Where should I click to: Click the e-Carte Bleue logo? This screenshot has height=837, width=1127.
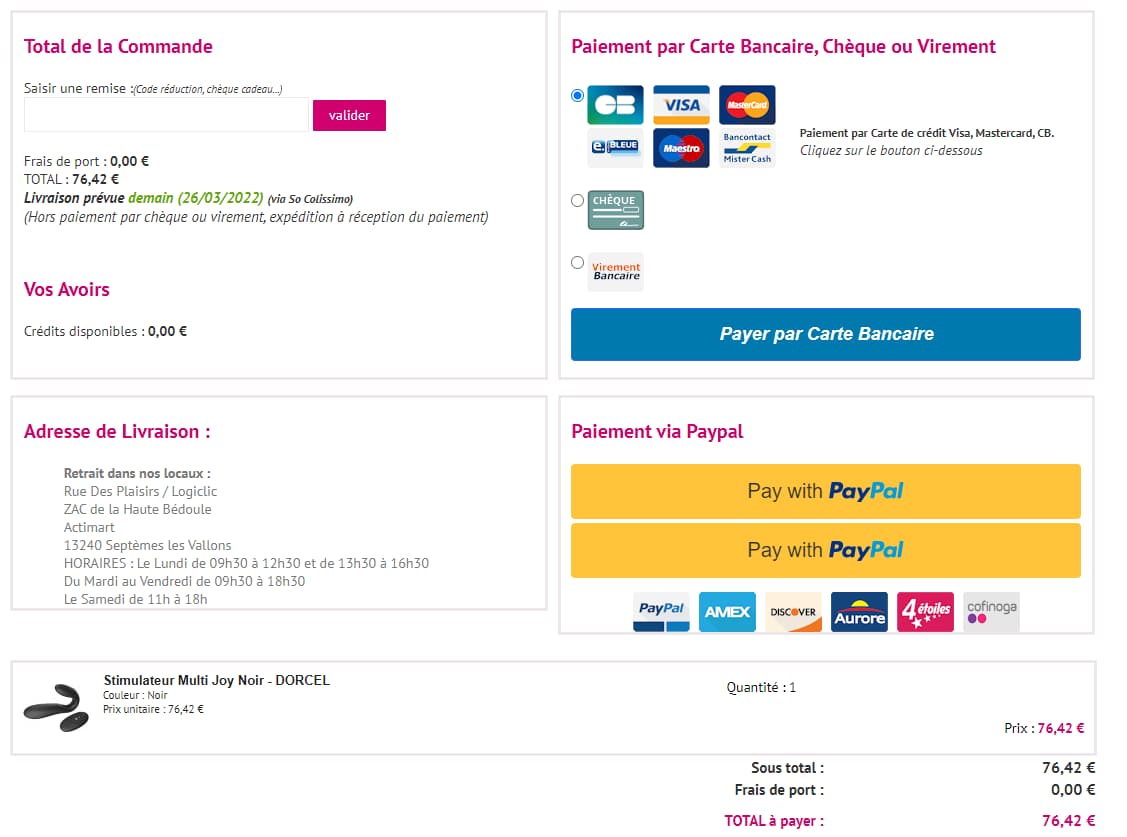pyautogui.click(x=615, y=148)
